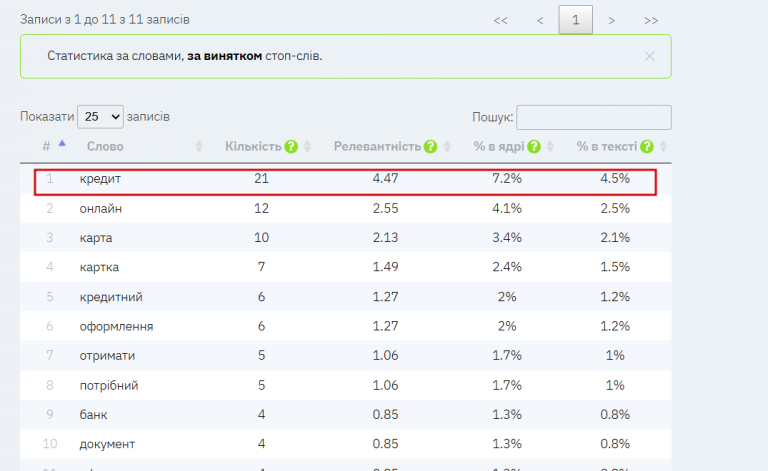Viewport: 768px width, 471px height.
Task: Click 1% in отримати row
Action: [615, 355]
